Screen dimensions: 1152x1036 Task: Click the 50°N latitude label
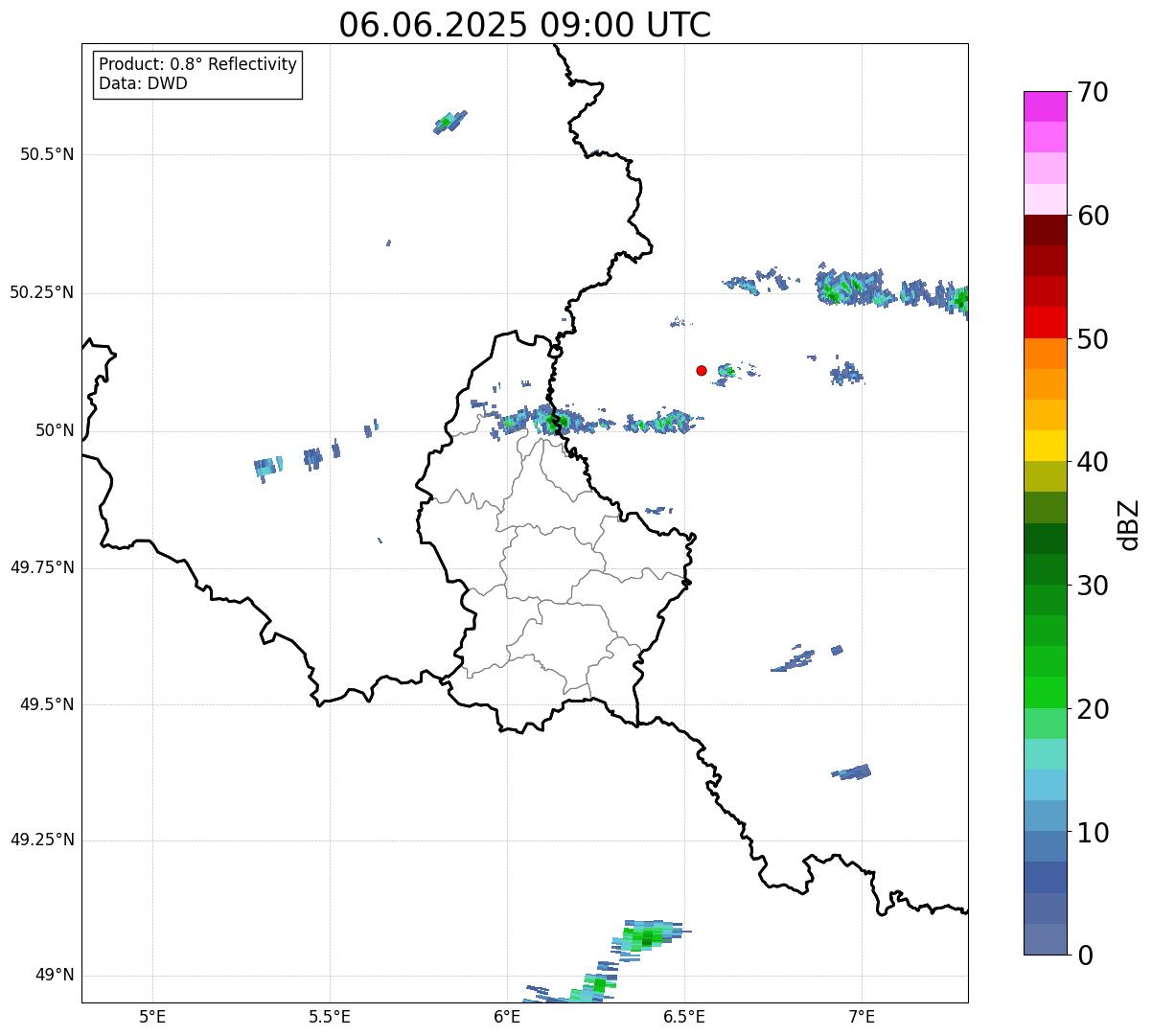point(55,430)
